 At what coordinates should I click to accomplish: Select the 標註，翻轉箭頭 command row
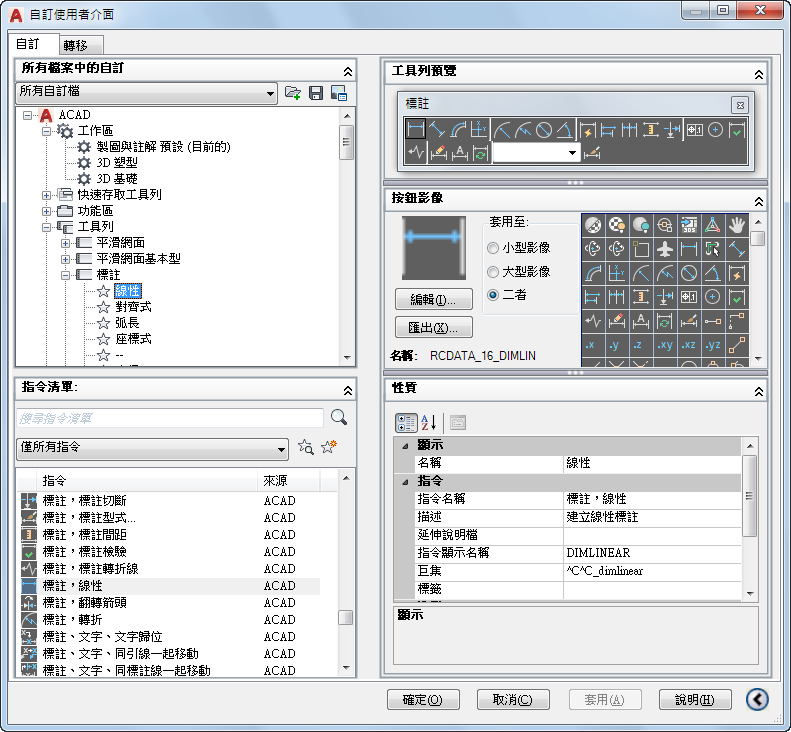(x=168, y=602)
